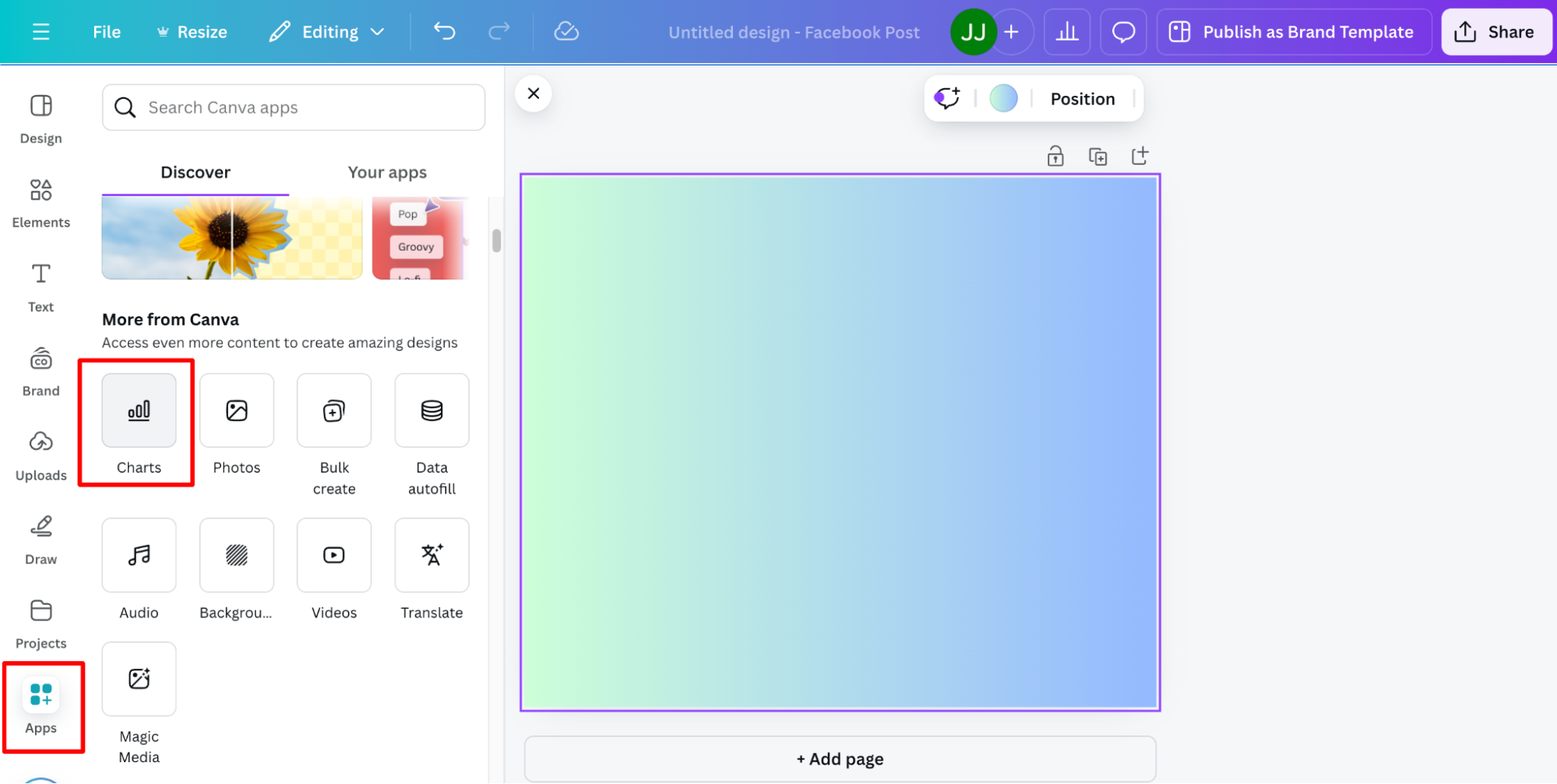This screenshot has height=784, width=1557.
Task: Open the Magic Media app
Action: (x=139, y=704)
